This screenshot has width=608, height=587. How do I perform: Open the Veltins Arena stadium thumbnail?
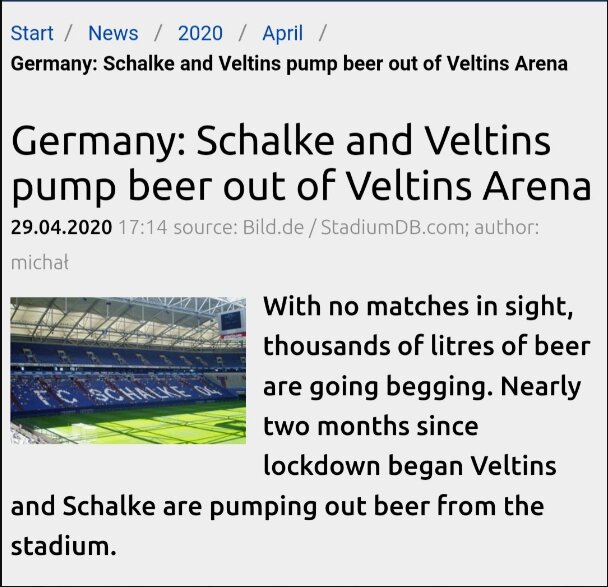[128, 370]
